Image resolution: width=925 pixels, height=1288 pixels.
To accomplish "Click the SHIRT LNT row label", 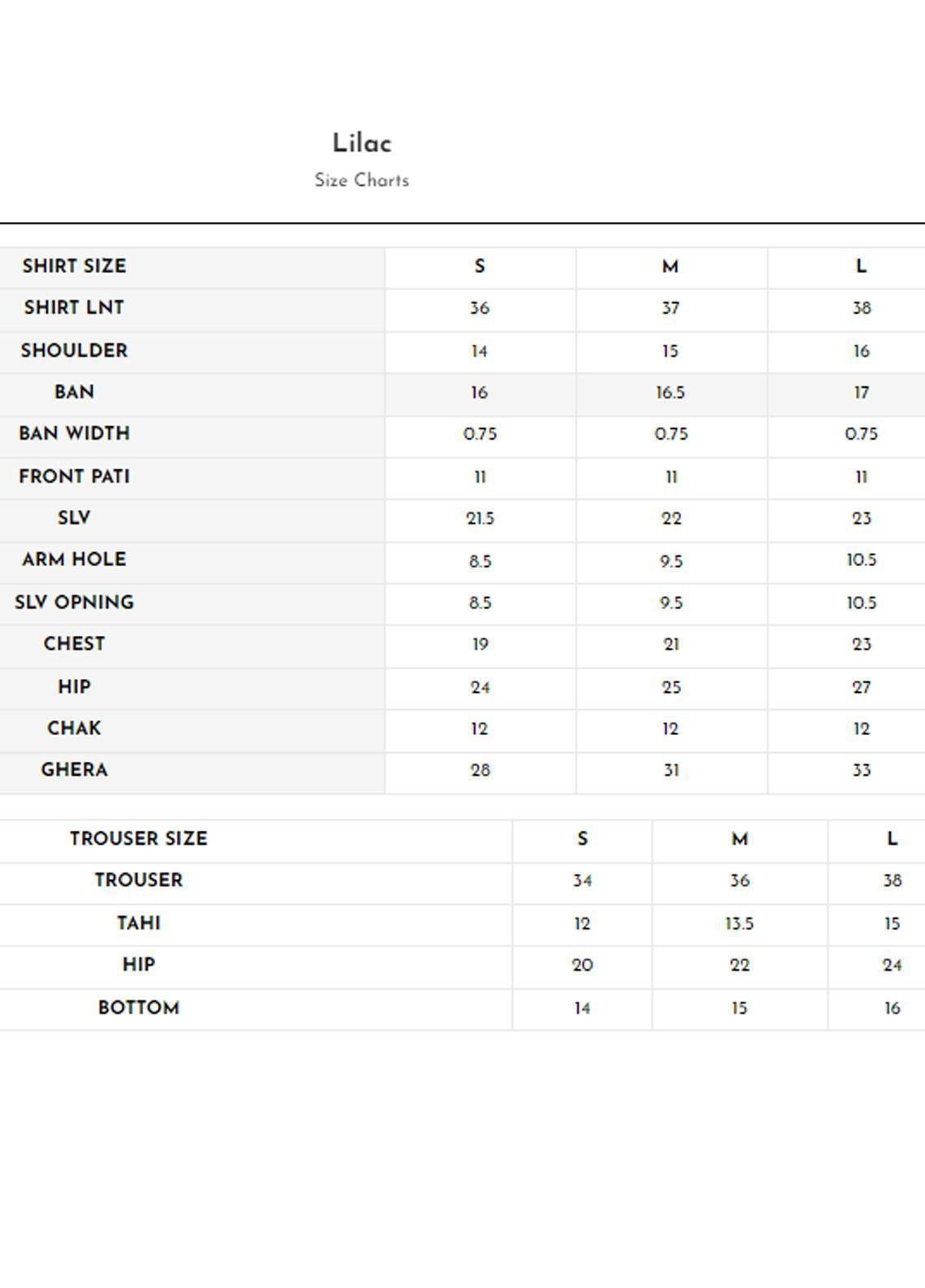I will (74, 307).
